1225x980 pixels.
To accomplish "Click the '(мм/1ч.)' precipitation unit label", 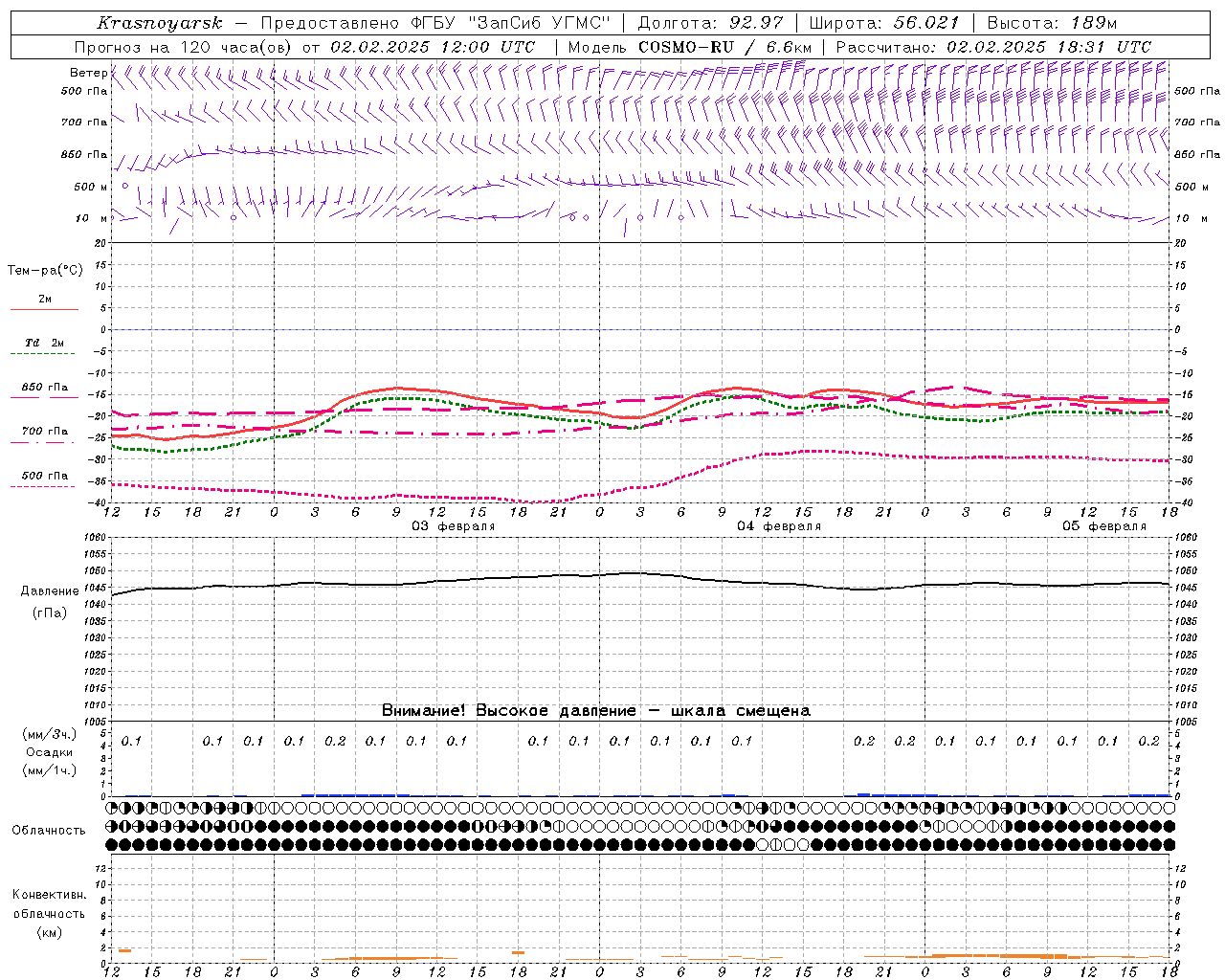I will point(50,770).
